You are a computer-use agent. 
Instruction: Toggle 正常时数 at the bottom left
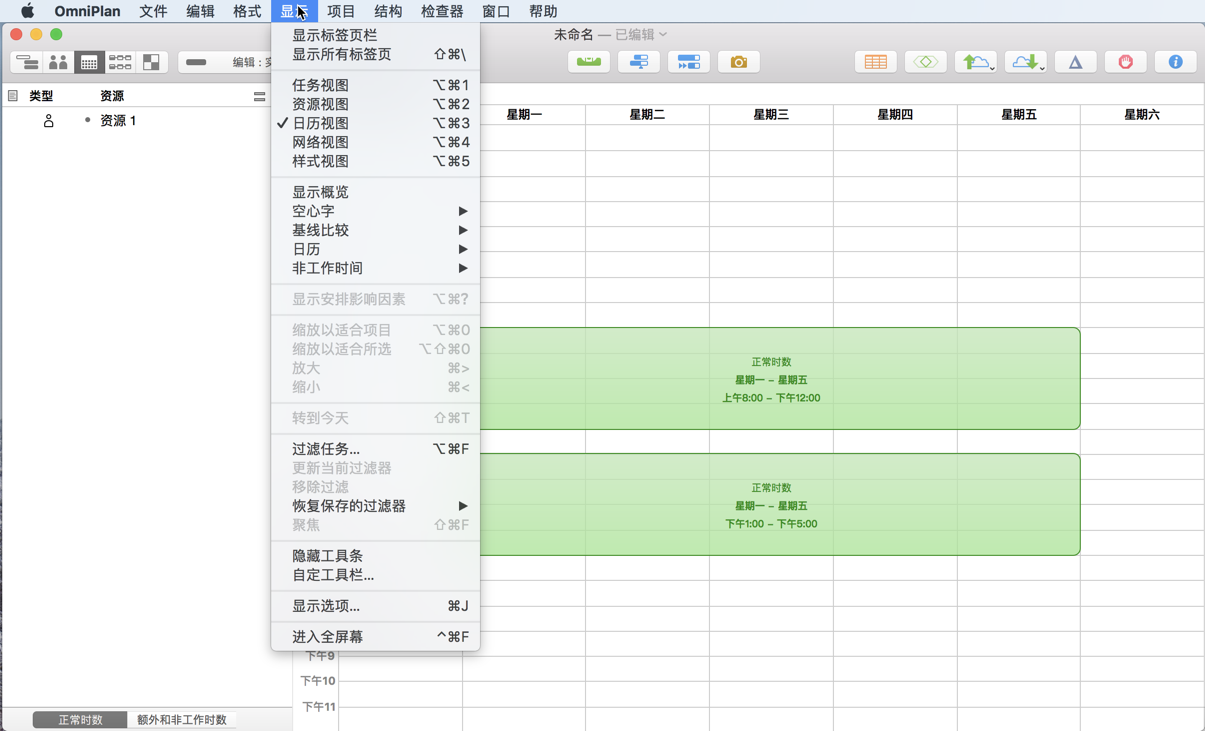[x=79, y=717]
